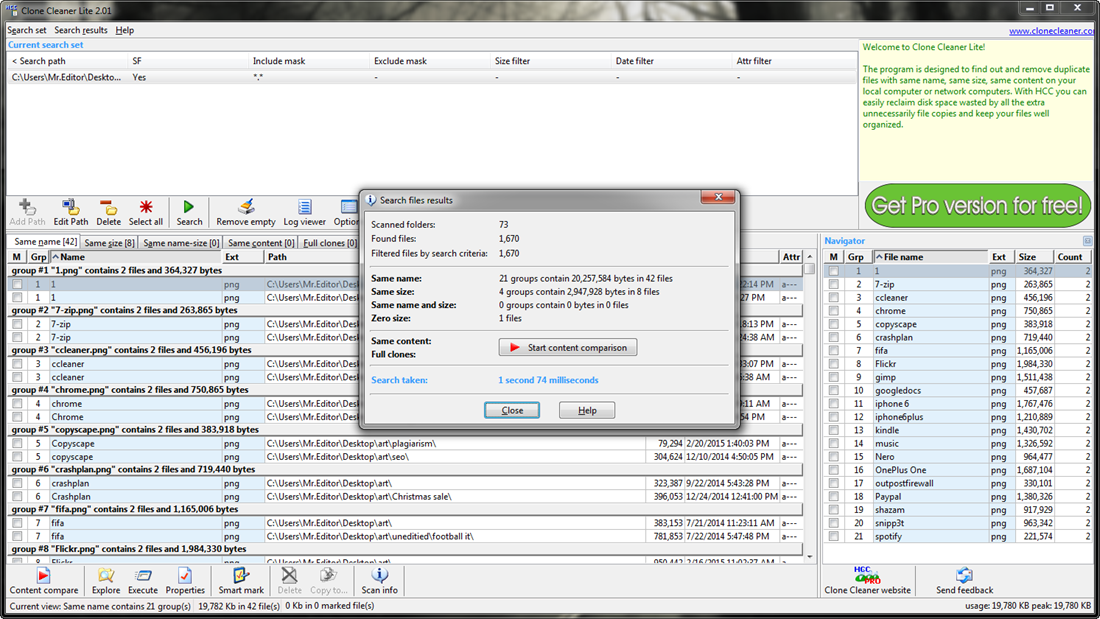Open the Search results menu
The height and width of the screenshot is (619, 1100).
pos(81,30)
